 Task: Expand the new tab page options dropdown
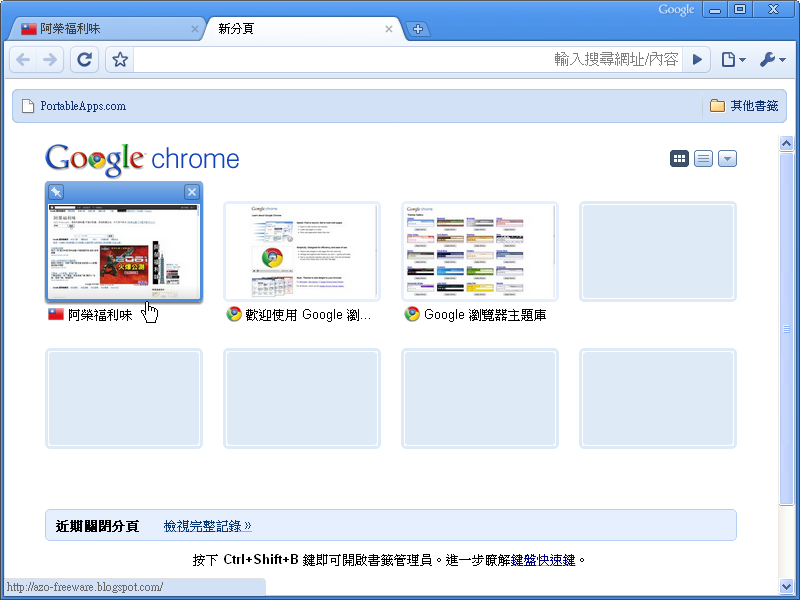pos(727,159)
